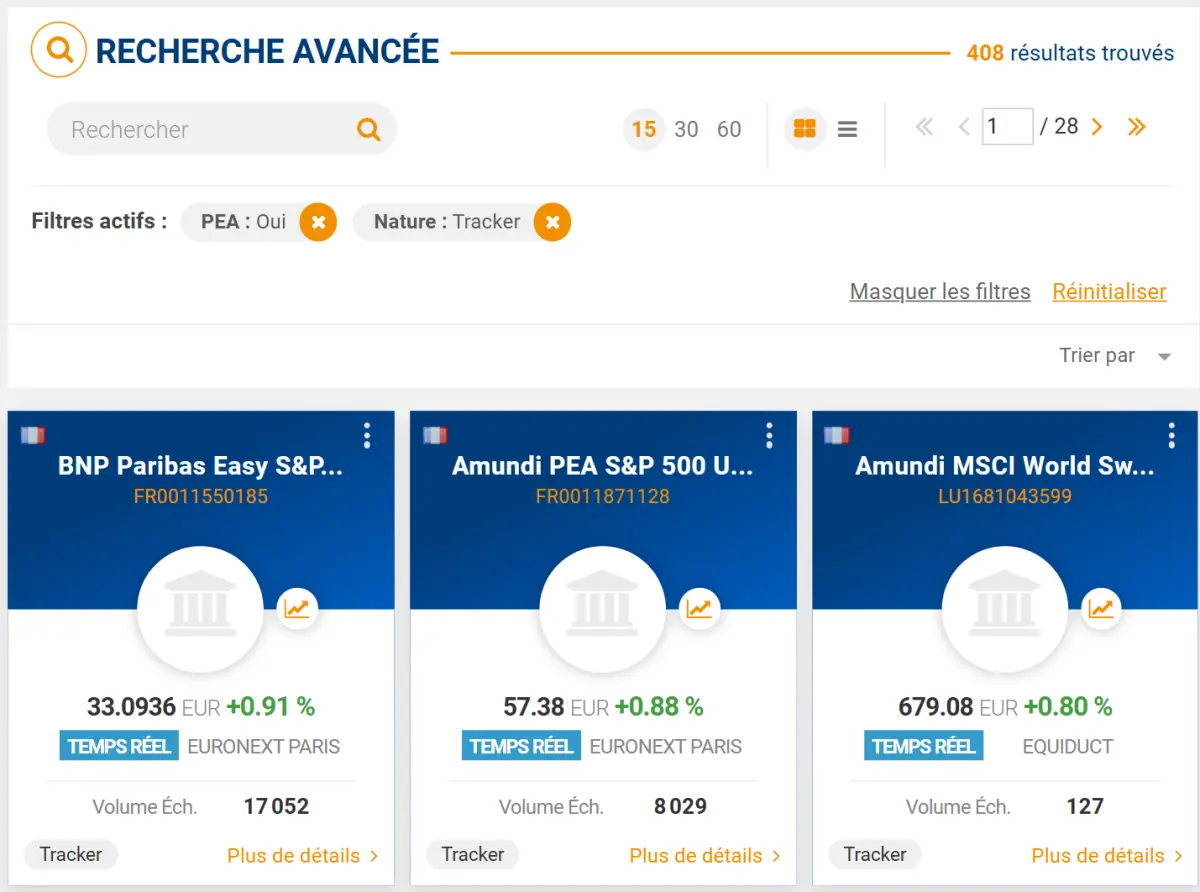Click the French flag on Amundi PEA S&P 500 card

coord(435,435)
